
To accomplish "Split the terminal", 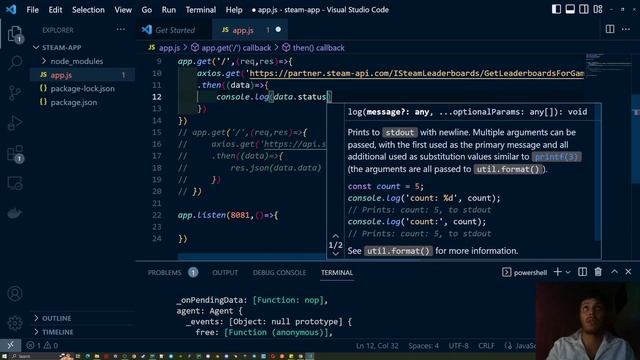I will pos(582,272).
